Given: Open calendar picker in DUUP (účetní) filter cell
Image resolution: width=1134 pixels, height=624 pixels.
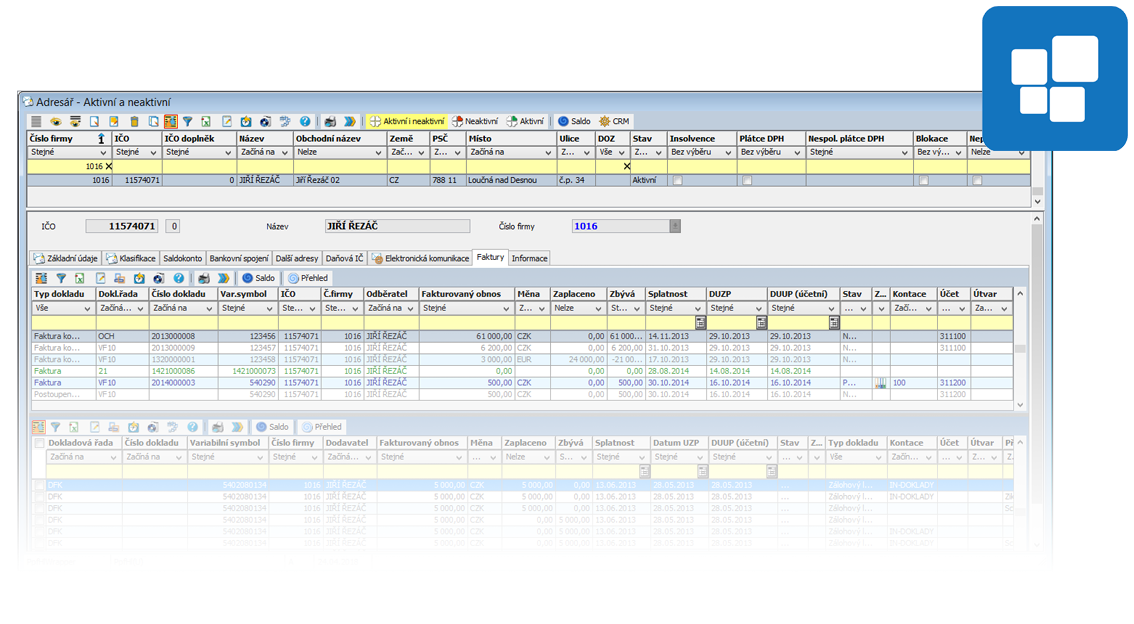Looking at the screenshot, I should click(x=834, y=323).
